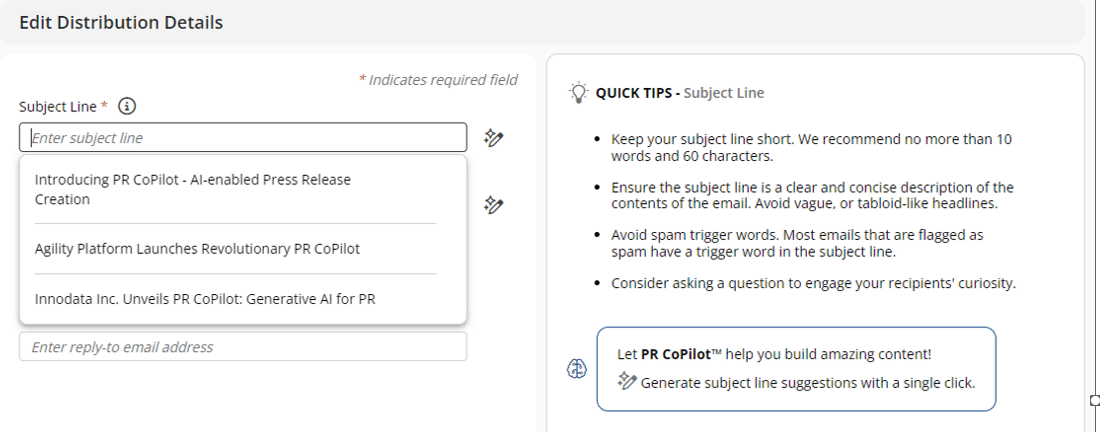Viewport: 1100px width, 432px height.
Task: Choose 'Agility Platform Launches Revolutionary PR CoPilot' suggestion
Action: point(198,249)
